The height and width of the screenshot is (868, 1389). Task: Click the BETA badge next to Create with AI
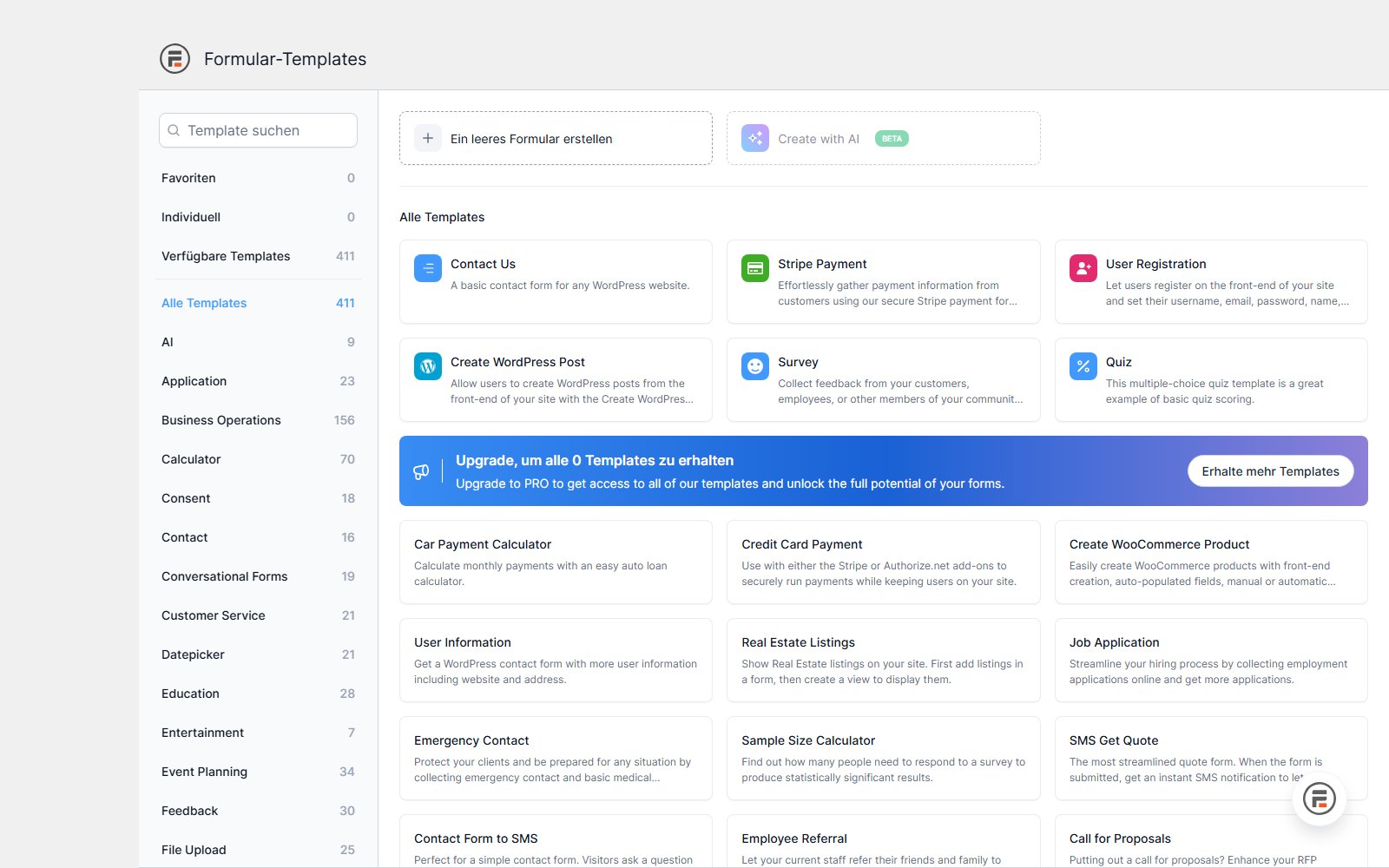pos(892,139)
